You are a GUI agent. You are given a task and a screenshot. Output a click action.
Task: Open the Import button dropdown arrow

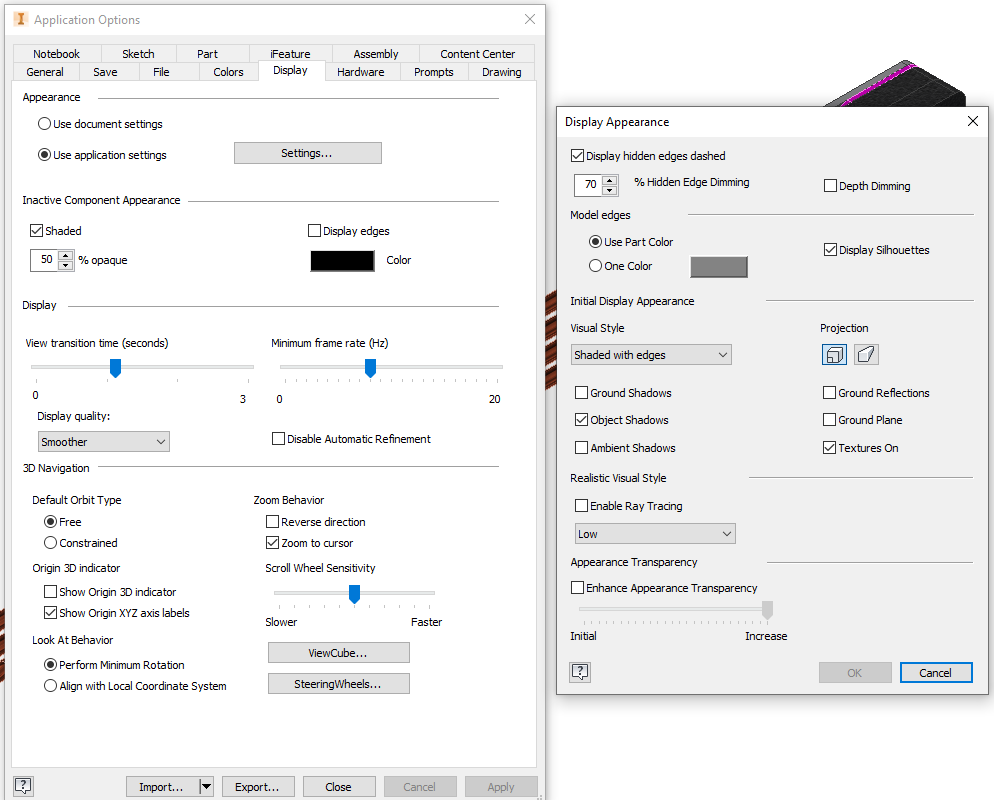coord(206,787)
